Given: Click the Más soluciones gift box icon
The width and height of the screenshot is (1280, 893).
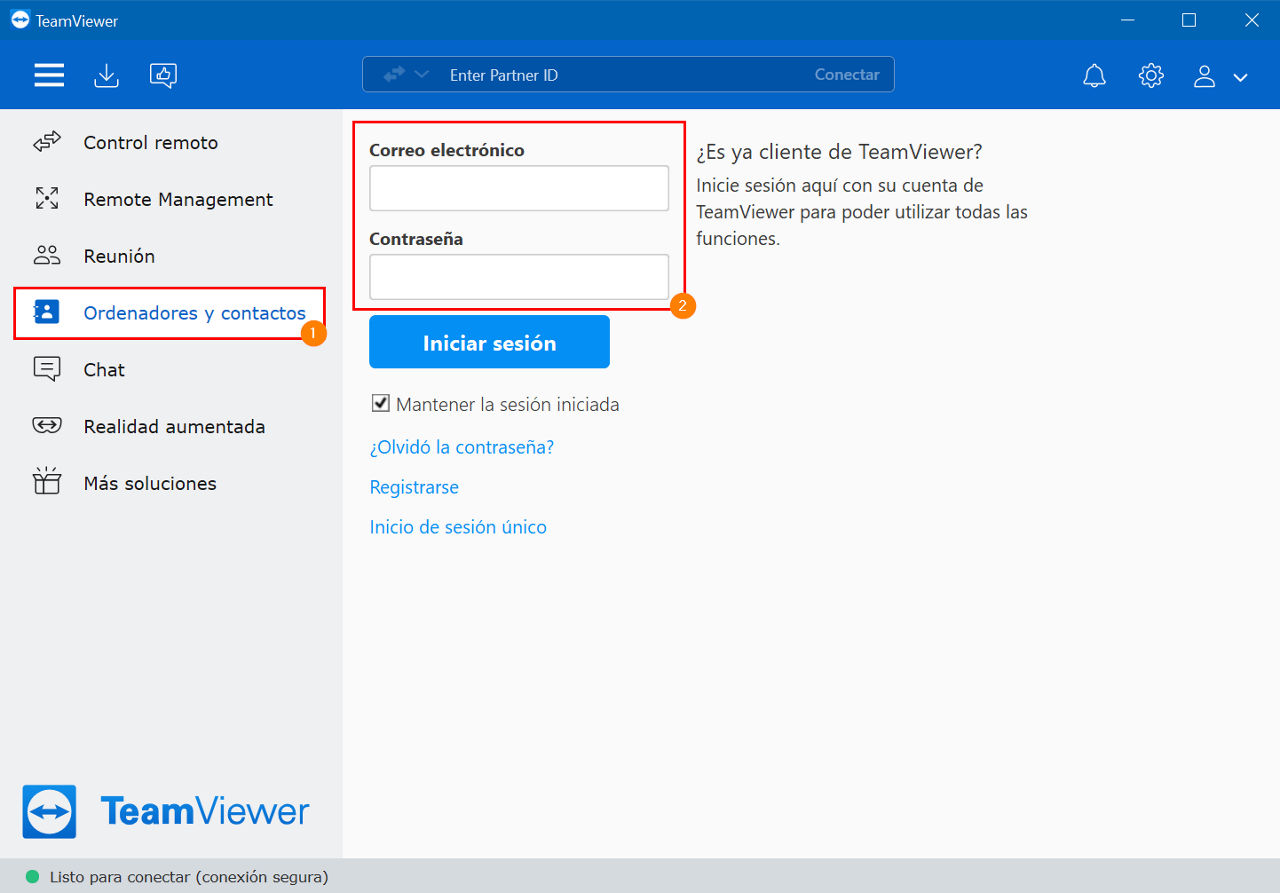Looking at the screenshot, I should tap(47, 481).
